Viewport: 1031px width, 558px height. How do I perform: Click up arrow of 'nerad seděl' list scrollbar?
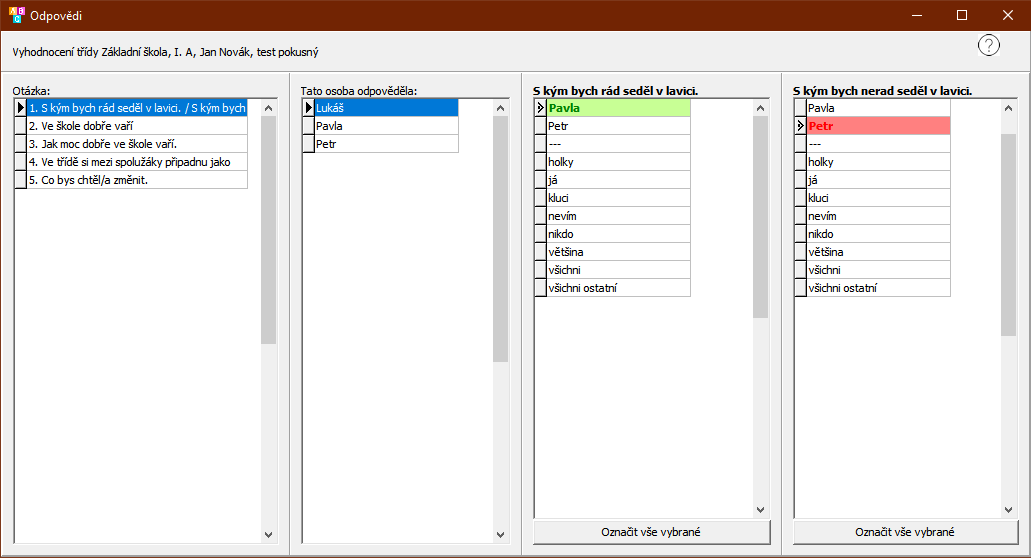pos(1009,108)
